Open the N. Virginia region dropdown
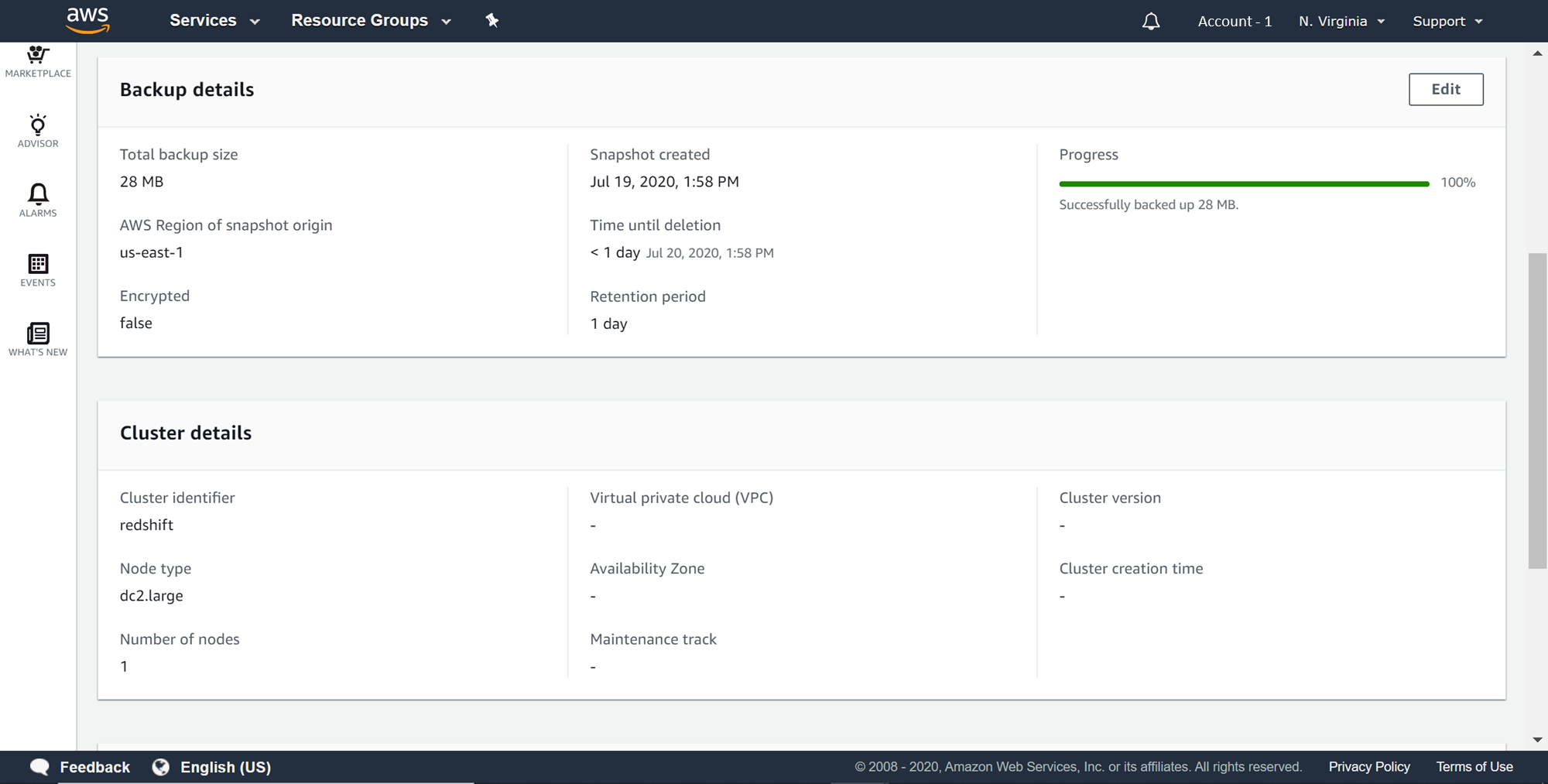Viewport: 1548px width, 784px height. [x=1341, y=21]
